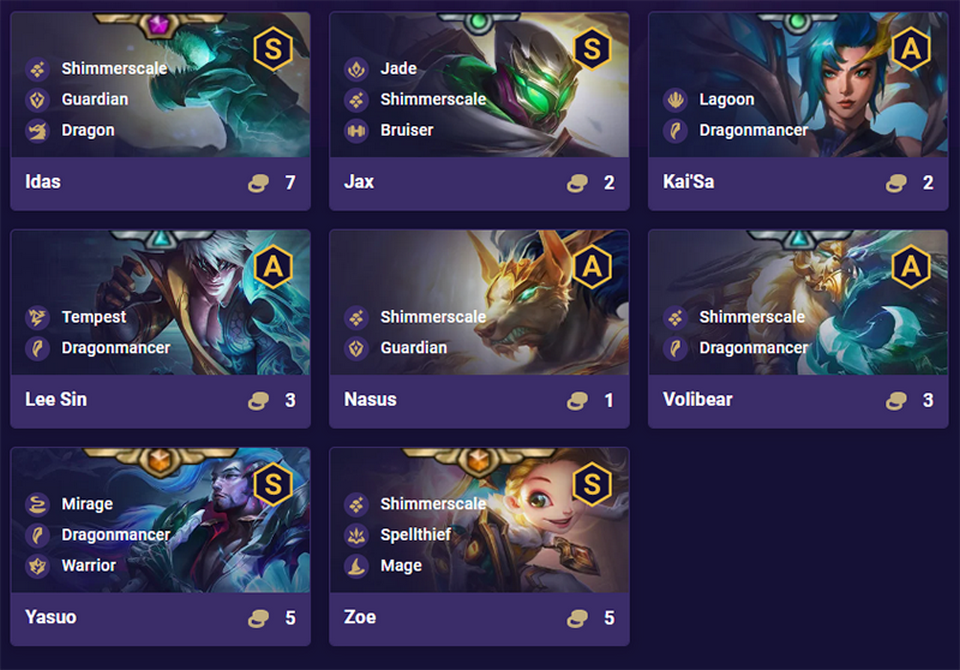Image resolution: width=960 pixels, height=670 pixels.
Task: Open the Idas champion name link
Action: [x=43, y=182]
